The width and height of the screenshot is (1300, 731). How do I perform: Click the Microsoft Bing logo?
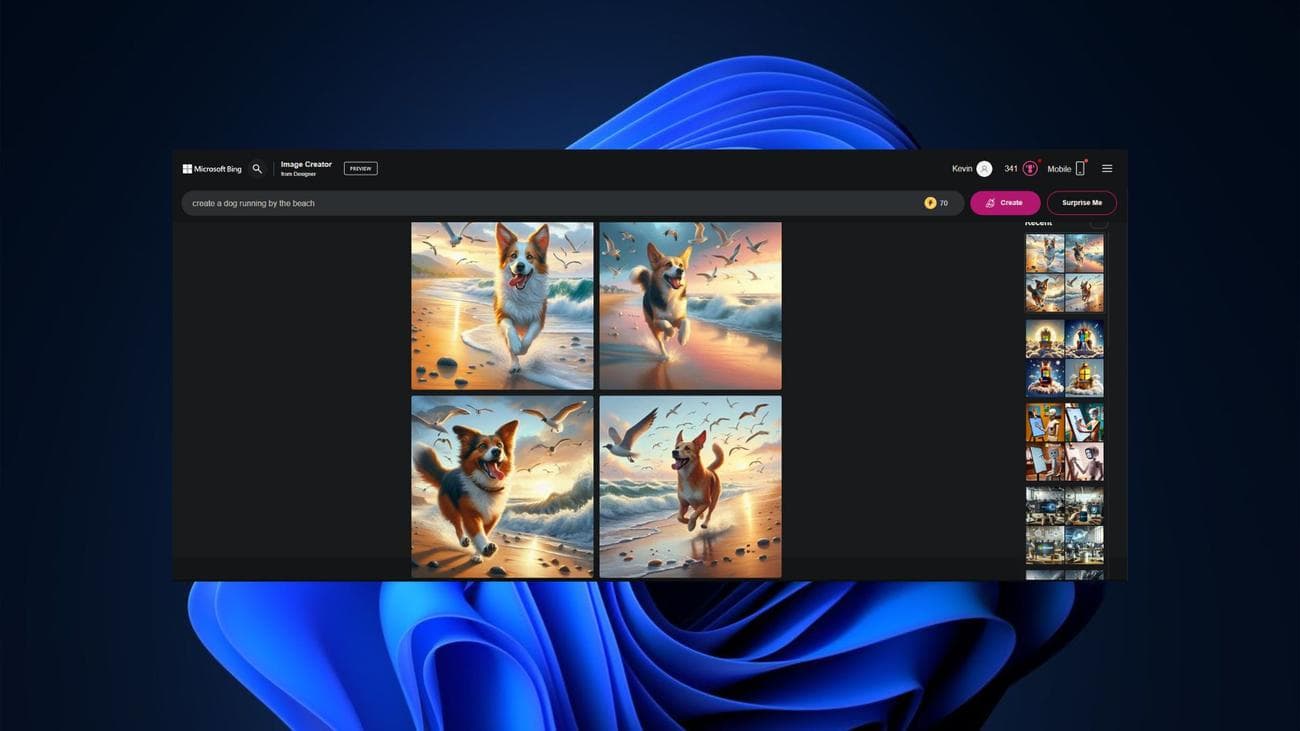212,169
